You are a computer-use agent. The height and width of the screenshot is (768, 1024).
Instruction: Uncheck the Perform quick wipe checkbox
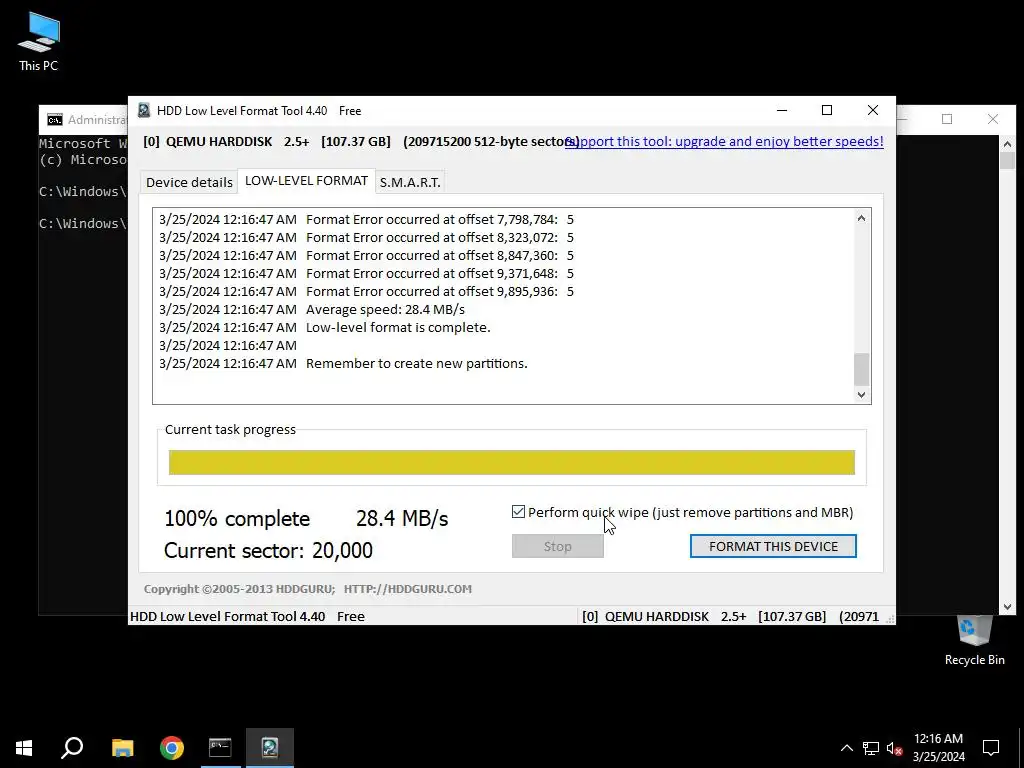(519, 512)
